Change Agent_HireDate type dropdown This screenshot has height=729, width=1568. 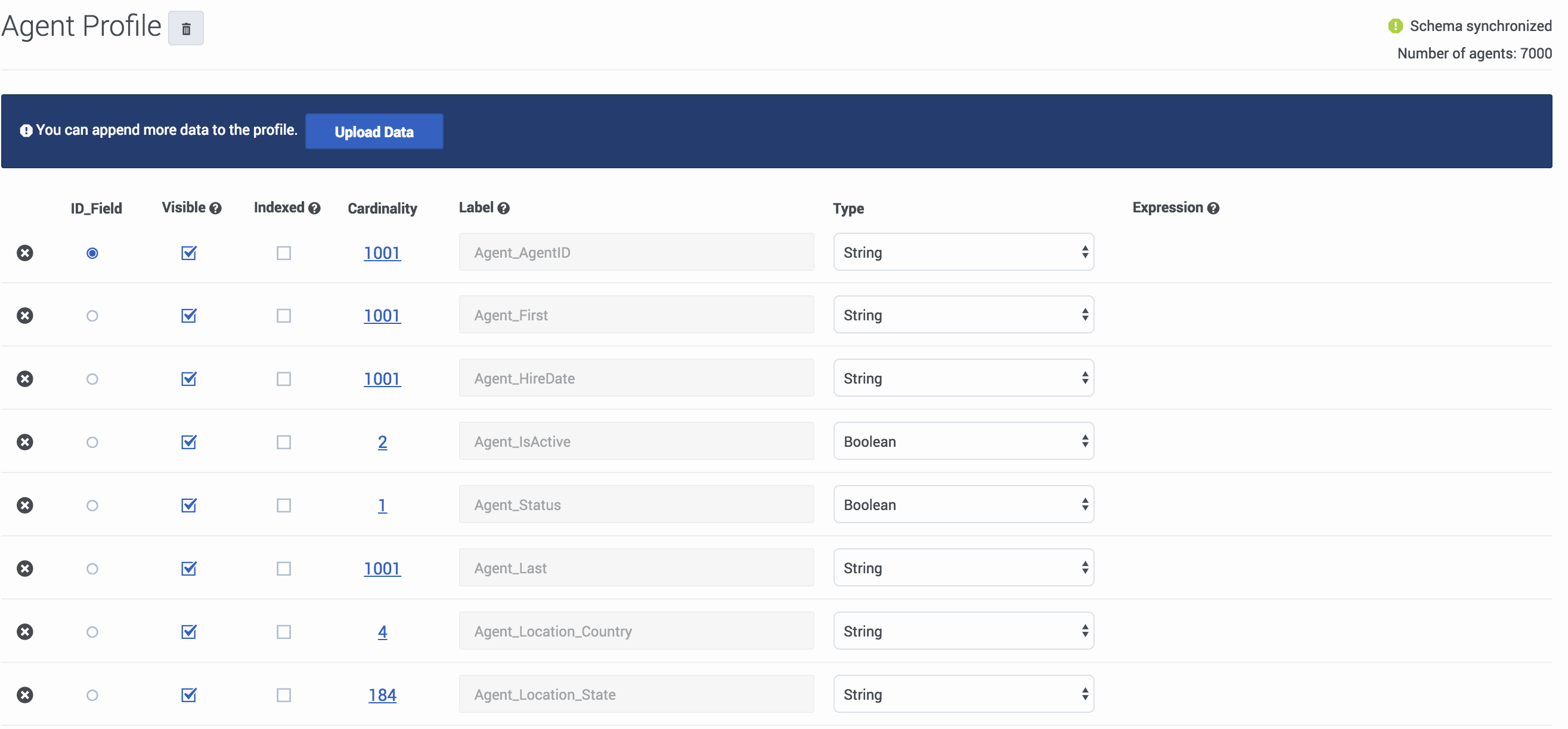coord(963,378)
